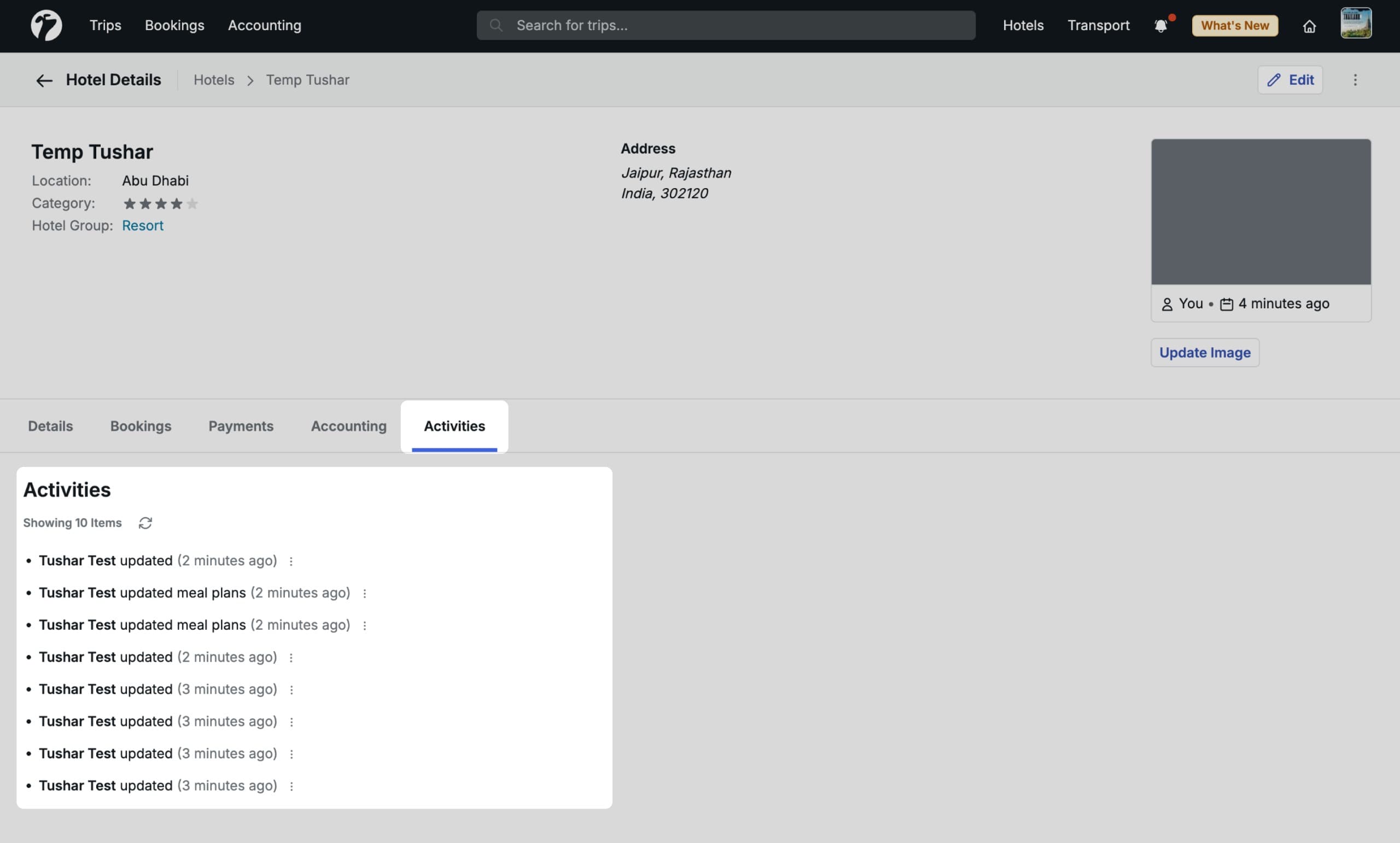Screen dimensions: 1400x843
Task: Click the Search for trips field
Action: coord(726,26)
